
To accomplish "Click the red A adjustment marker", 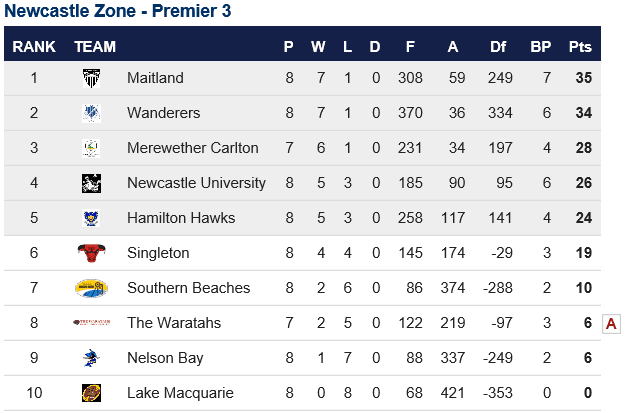I will [x=611, y=323].
